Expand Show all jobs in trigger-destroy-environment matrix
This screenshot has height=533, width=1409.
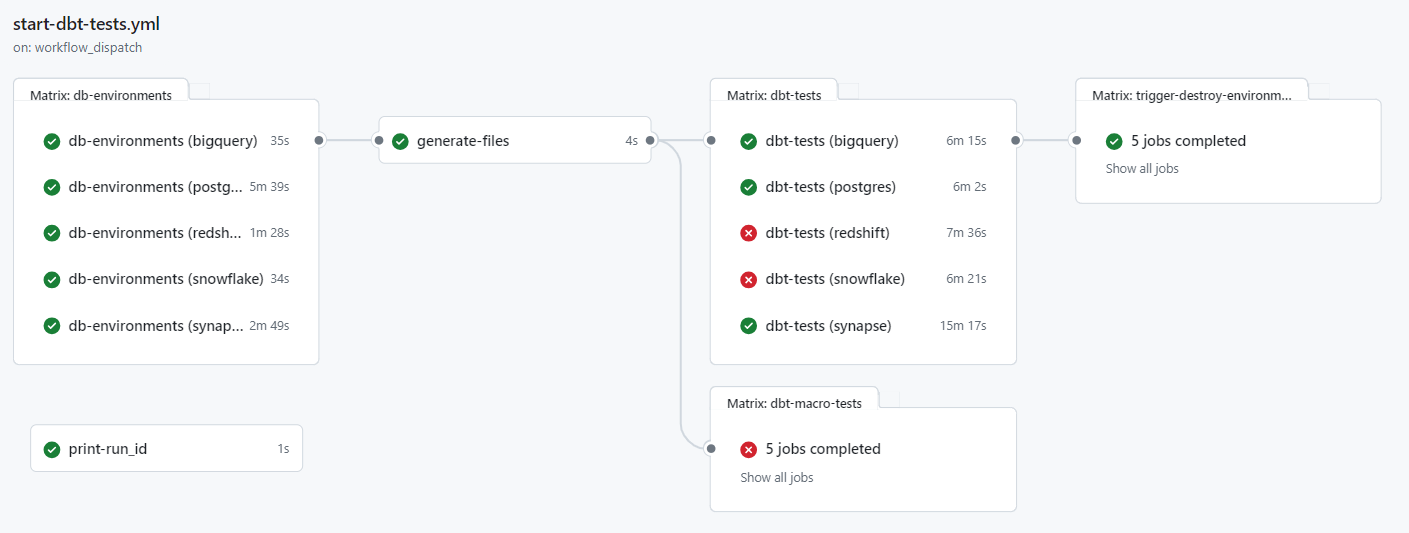[1142, 169]
